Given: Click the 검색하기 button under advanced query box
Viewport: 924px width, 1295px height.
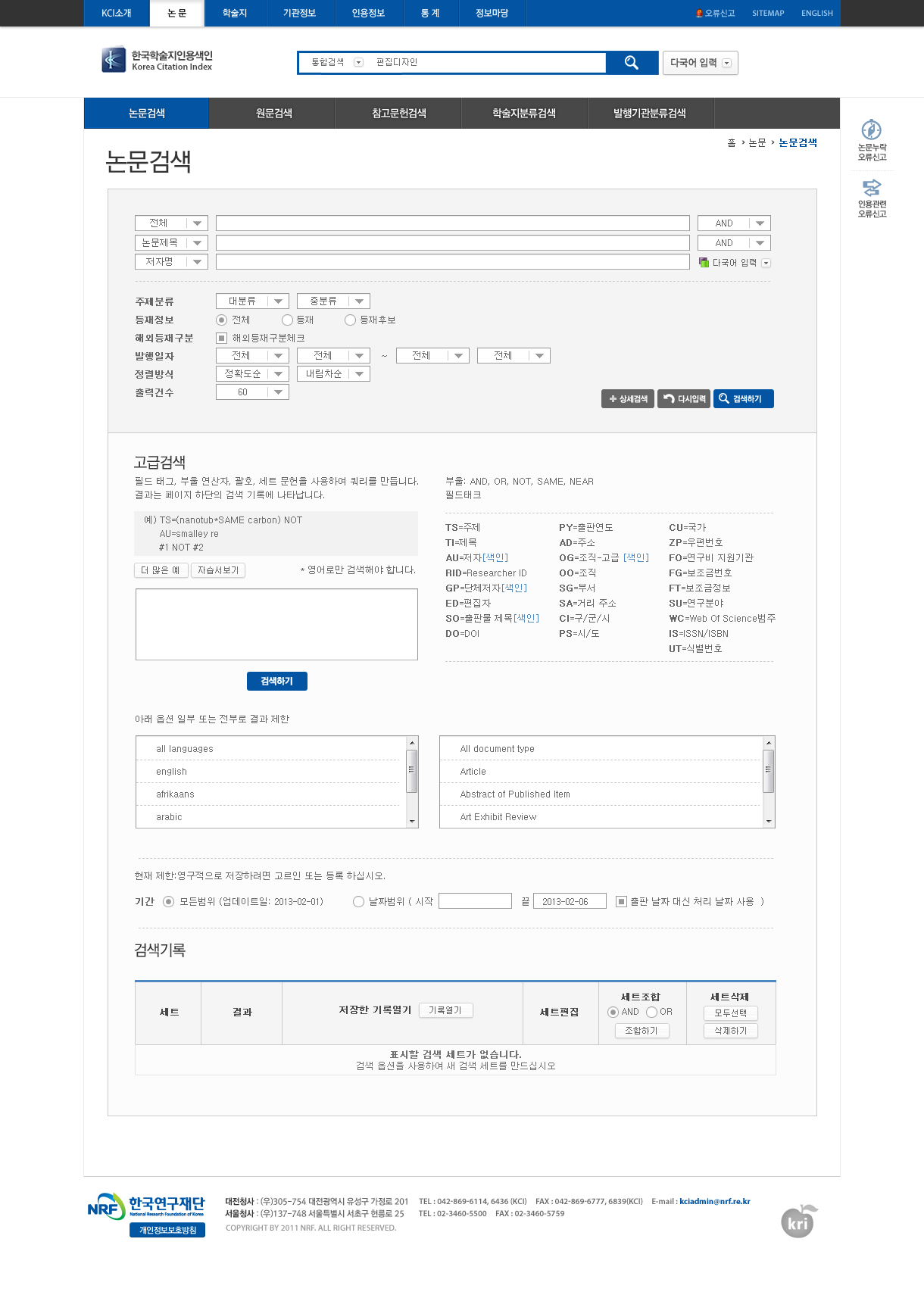Looking at the screenshot, I should [277, 682].
